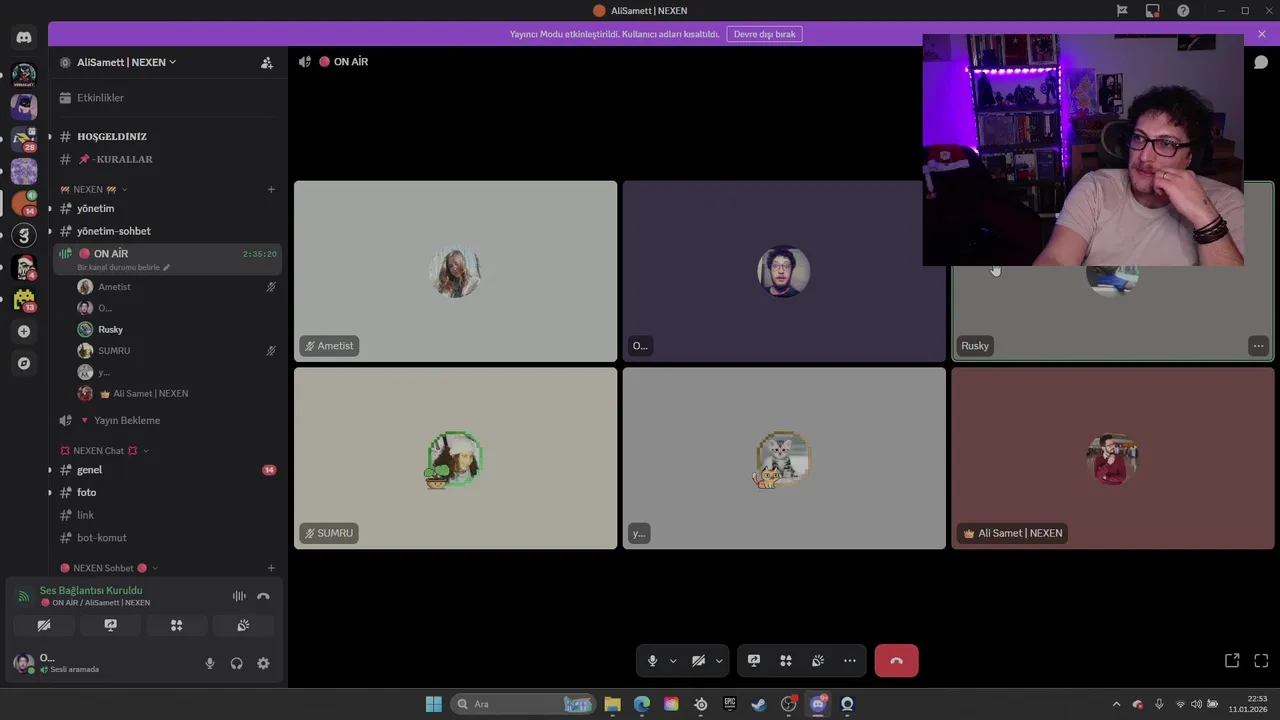Viewport: 1280px width, 720px height.
Task: Show the chat panel bubble icon
Action: pyautogui.click(x=1261, y=62)
